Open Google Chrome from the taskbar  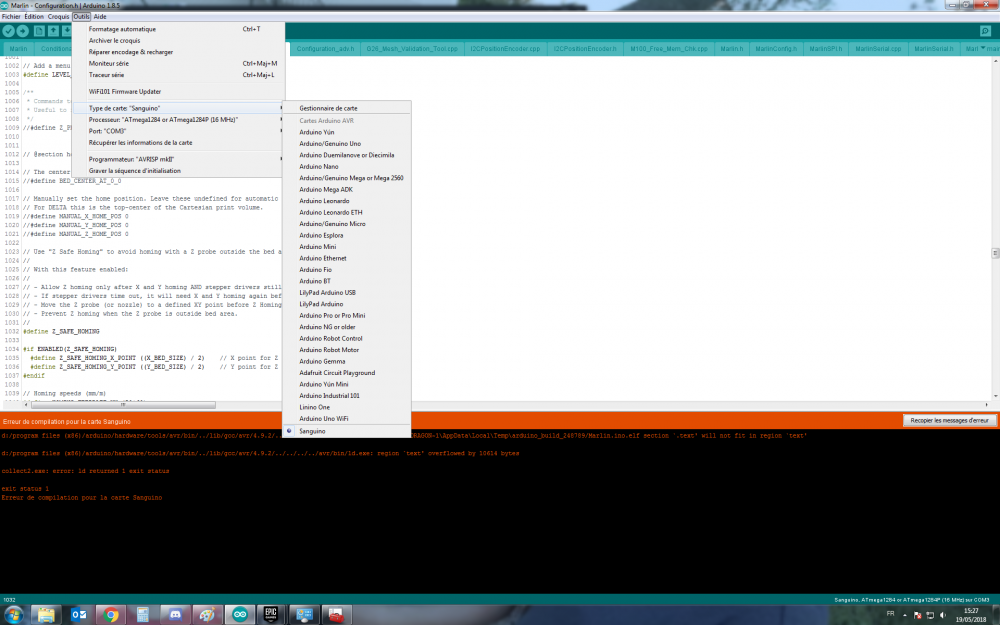(x=111, y=615)
